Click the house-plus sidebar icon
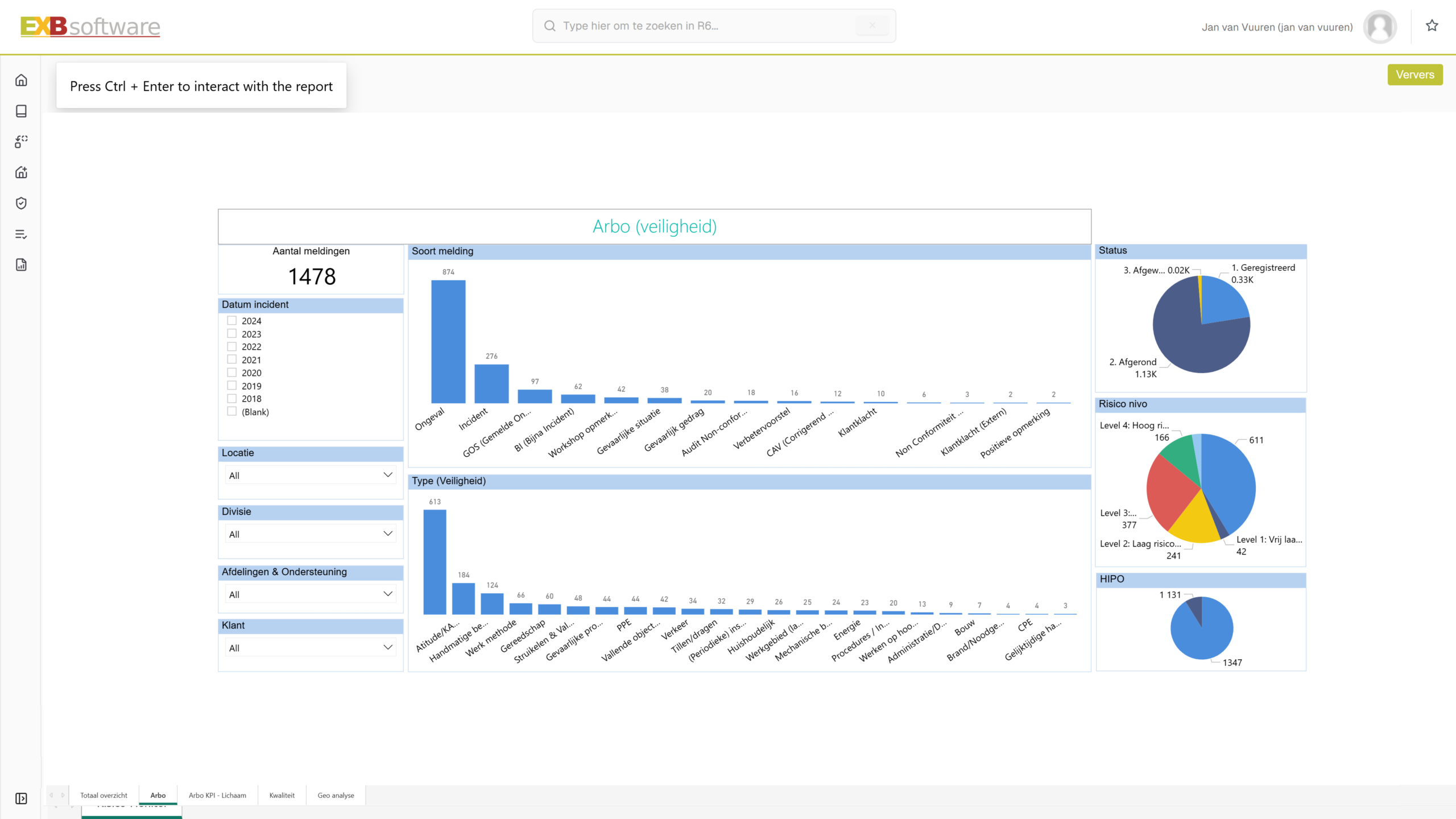The image size is (1456, 819). pyautogui.click(x=21, y=172)
